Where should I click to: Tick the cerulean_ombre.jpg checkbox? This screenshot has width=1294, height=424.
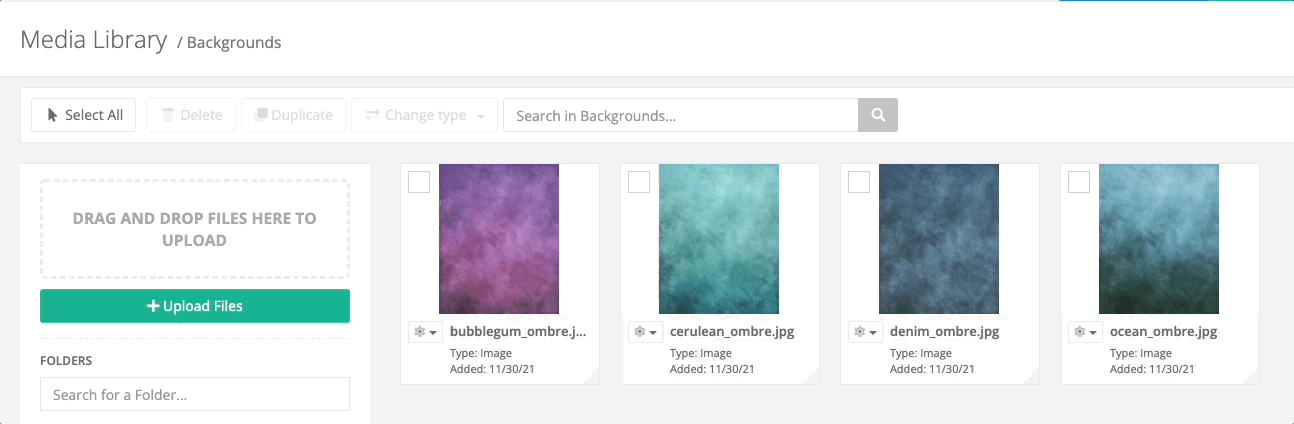pos(639,182)
